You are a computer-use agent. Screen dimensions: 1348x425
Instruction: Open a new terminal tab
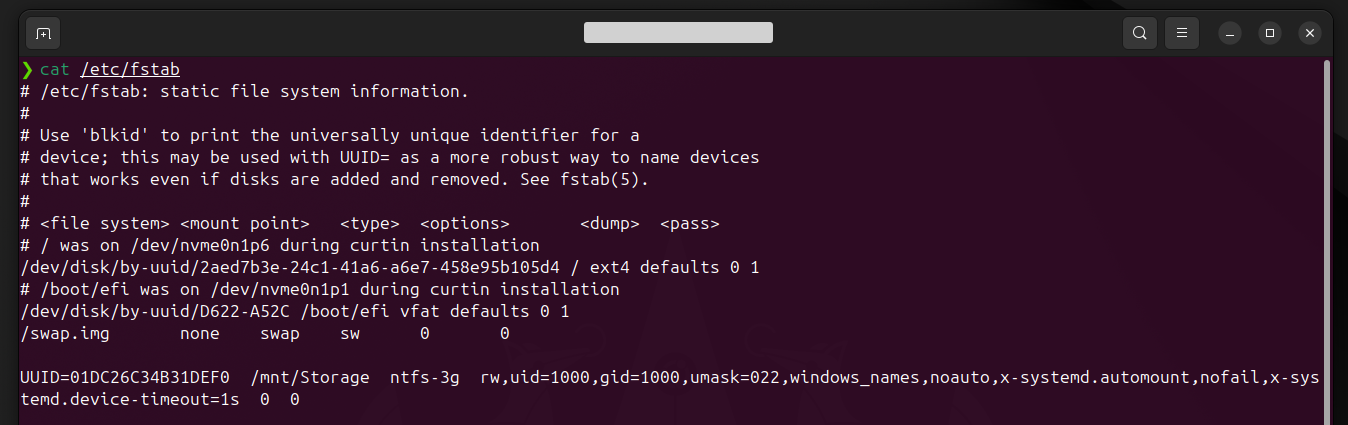click(x=43, y=33)
